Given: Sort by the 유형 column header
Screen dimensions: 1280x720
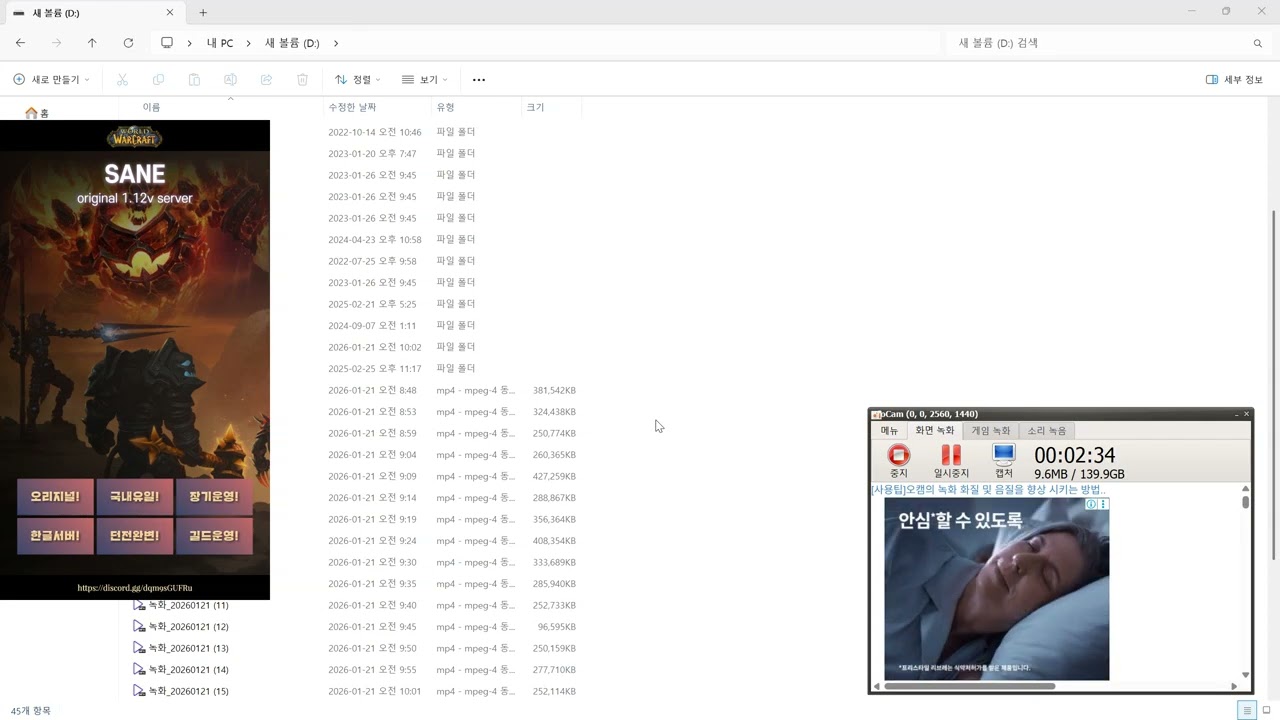Looking at the screenshot, I should [445, 107].
